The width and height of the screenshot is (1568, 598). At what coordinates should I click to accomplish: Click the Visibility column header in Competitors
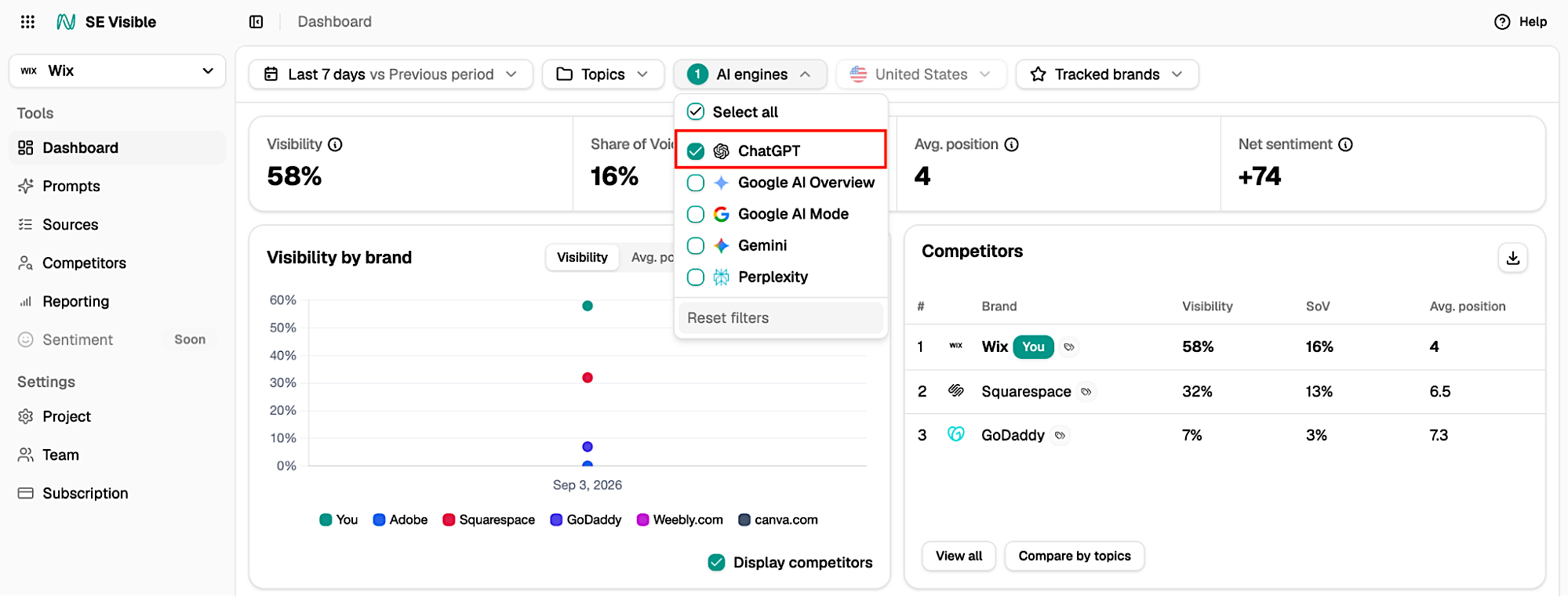[1207, 306]
